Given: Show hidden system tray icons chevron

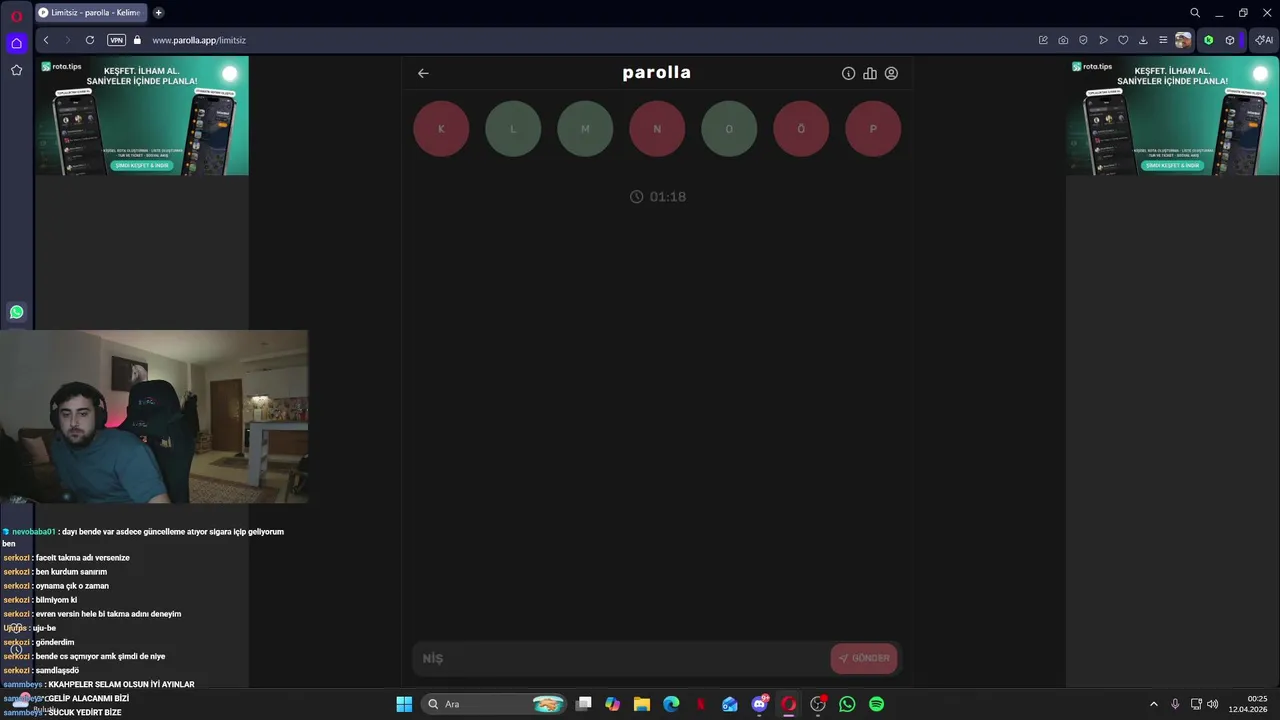Looking at the screenshot, I should tap(1154, 704).
